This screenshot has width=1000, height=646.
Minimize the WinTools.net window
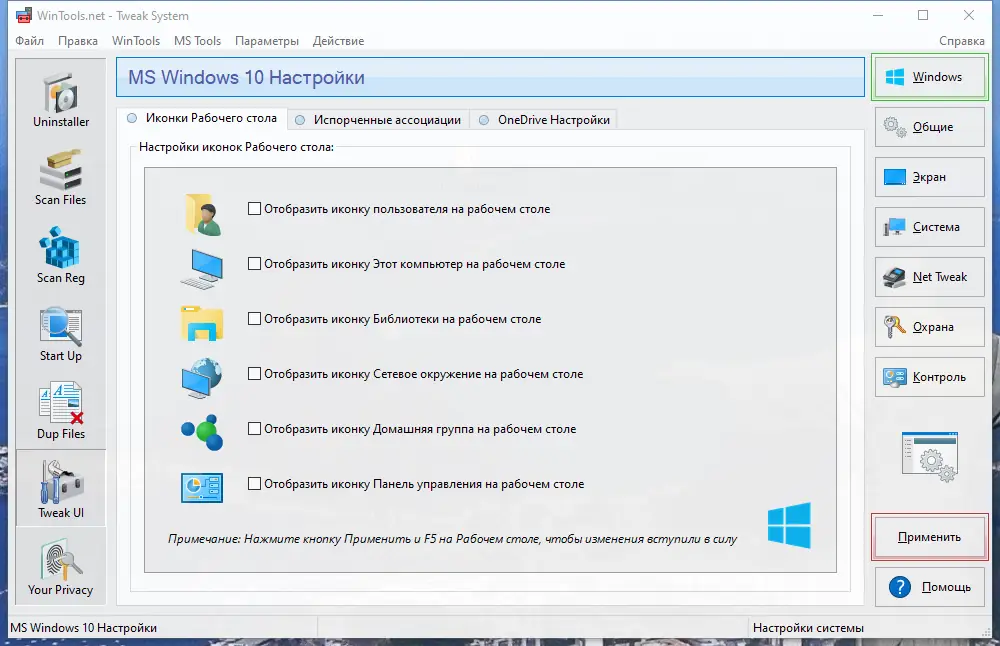[878, 15]
